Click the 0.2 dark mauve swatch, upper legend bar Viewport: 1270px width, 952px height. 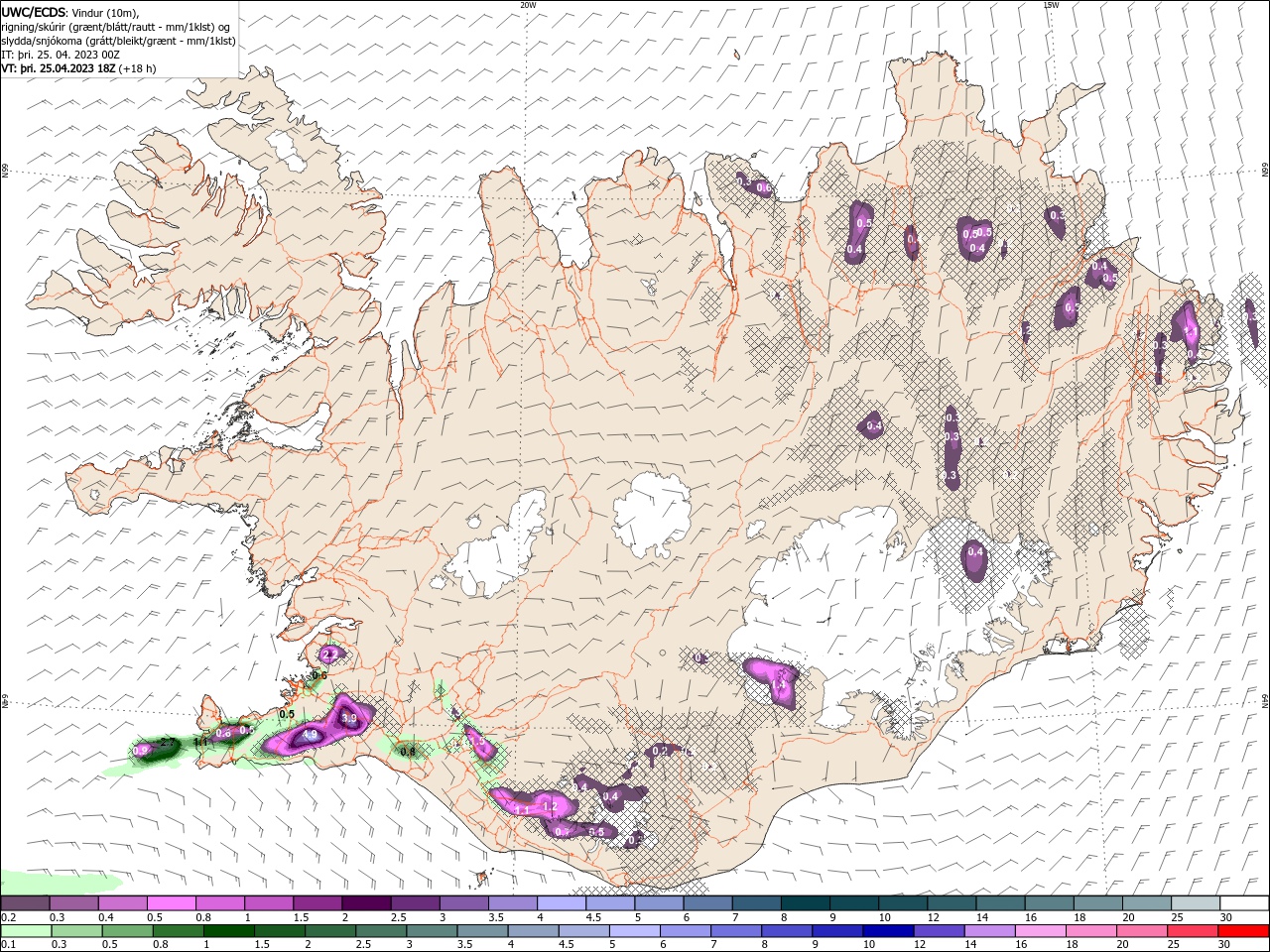point(25,903)
